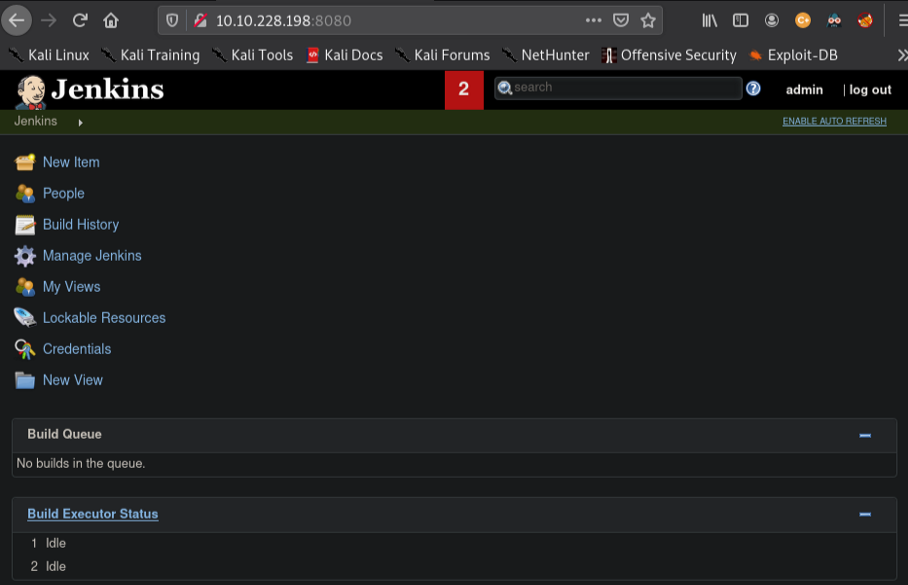Open the People page link
This screenshot has width=908, height=585.
64,193
